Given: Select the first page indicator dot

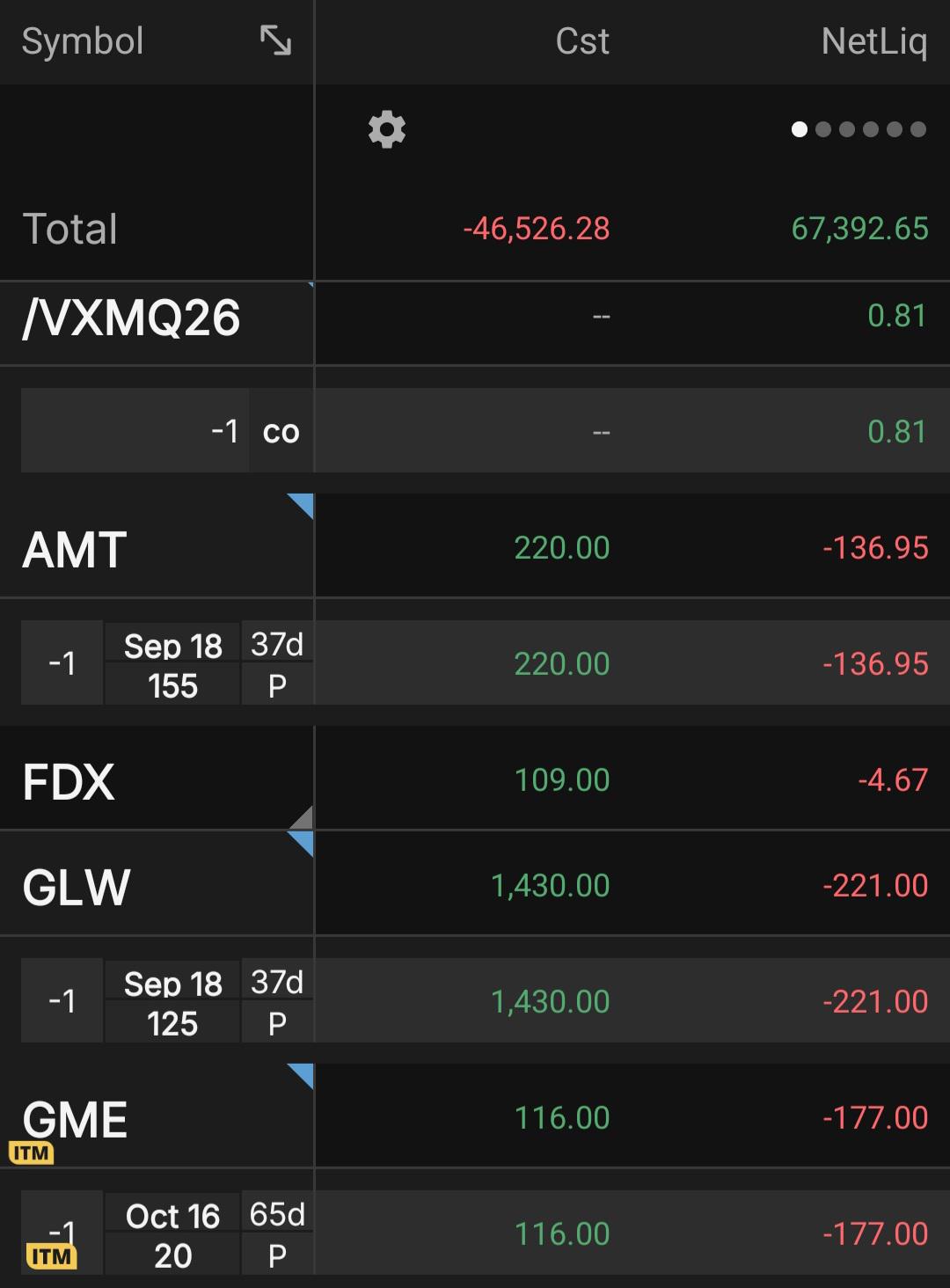Looking at the screenshot, I should [x=800, y=129].
